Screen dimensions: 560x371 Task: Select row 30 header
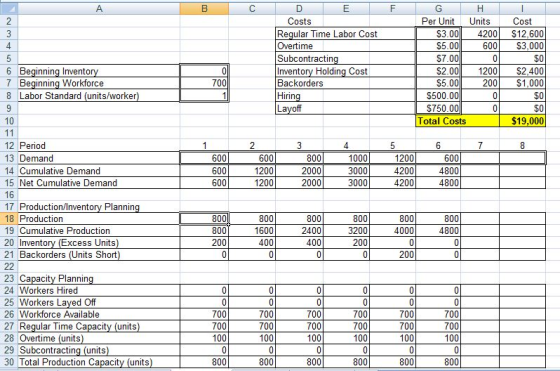click(9, 362)
